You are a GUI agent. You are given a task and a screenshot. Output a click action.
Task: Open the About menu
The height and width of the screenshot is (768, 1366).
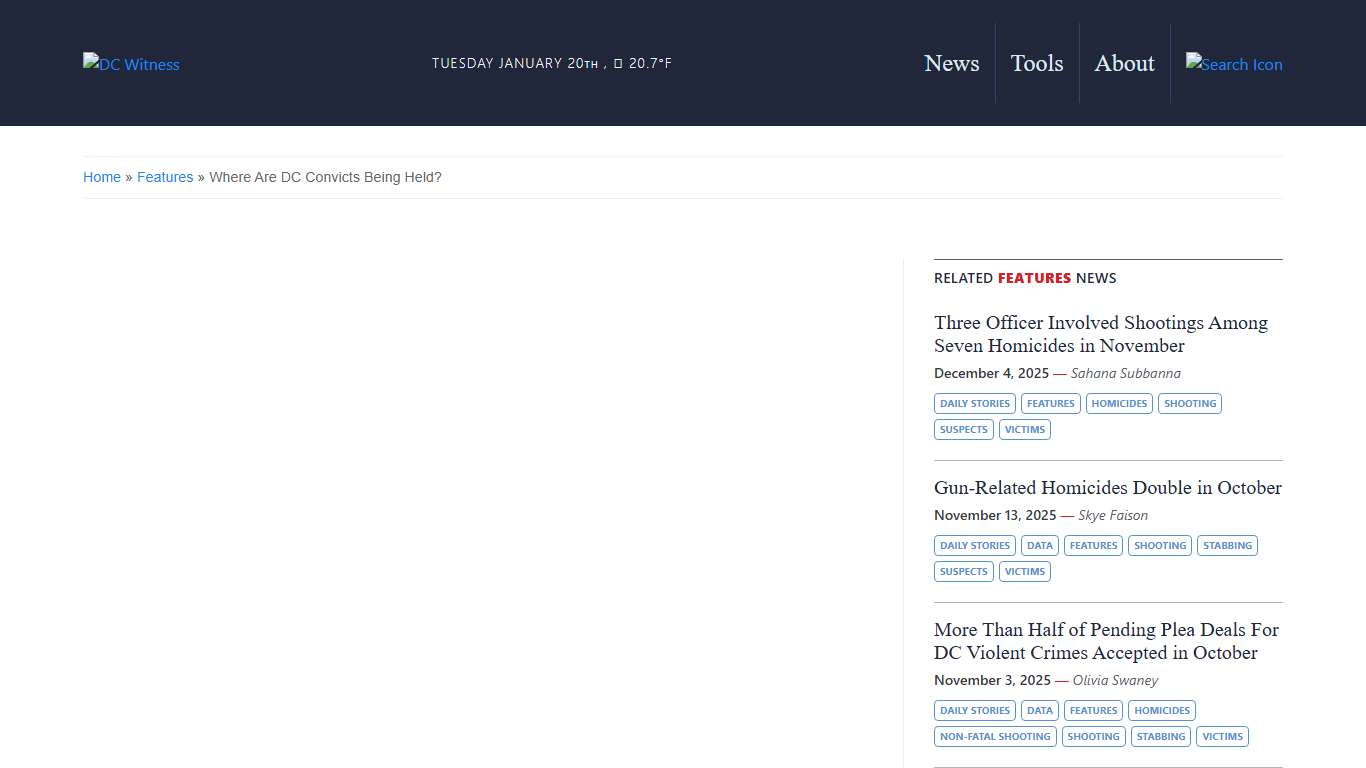(x=1124, y=63)
